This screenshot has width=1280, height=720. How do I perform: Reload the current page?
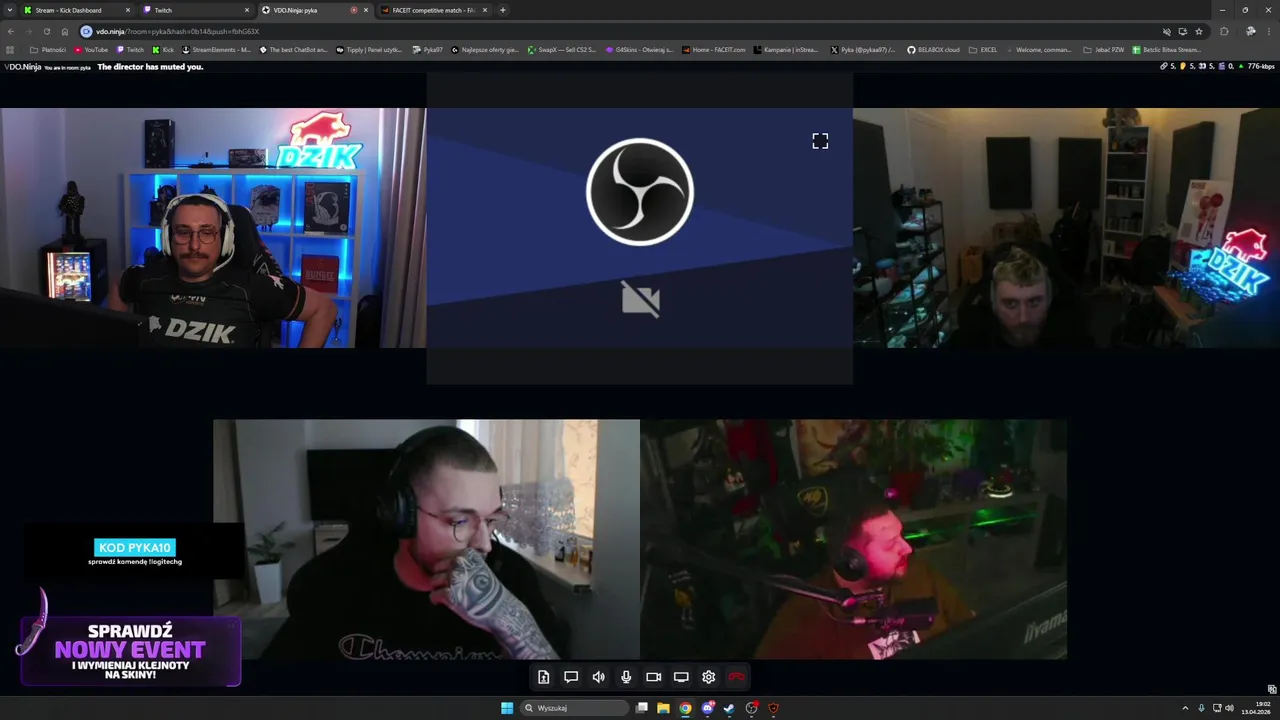[46, 31]
